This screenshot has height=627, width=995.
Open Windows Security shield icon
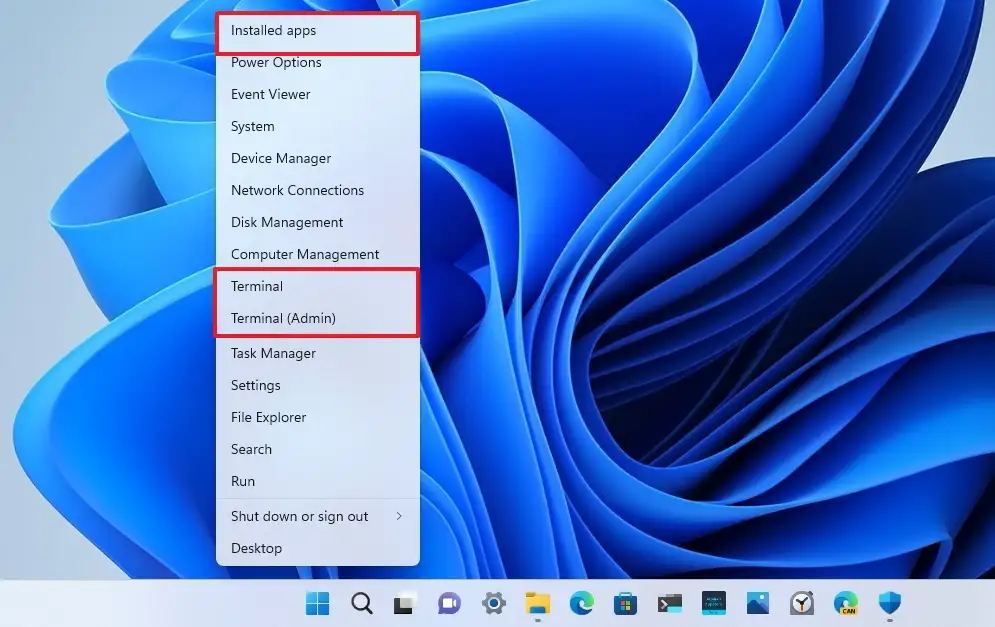coord(890,603)
